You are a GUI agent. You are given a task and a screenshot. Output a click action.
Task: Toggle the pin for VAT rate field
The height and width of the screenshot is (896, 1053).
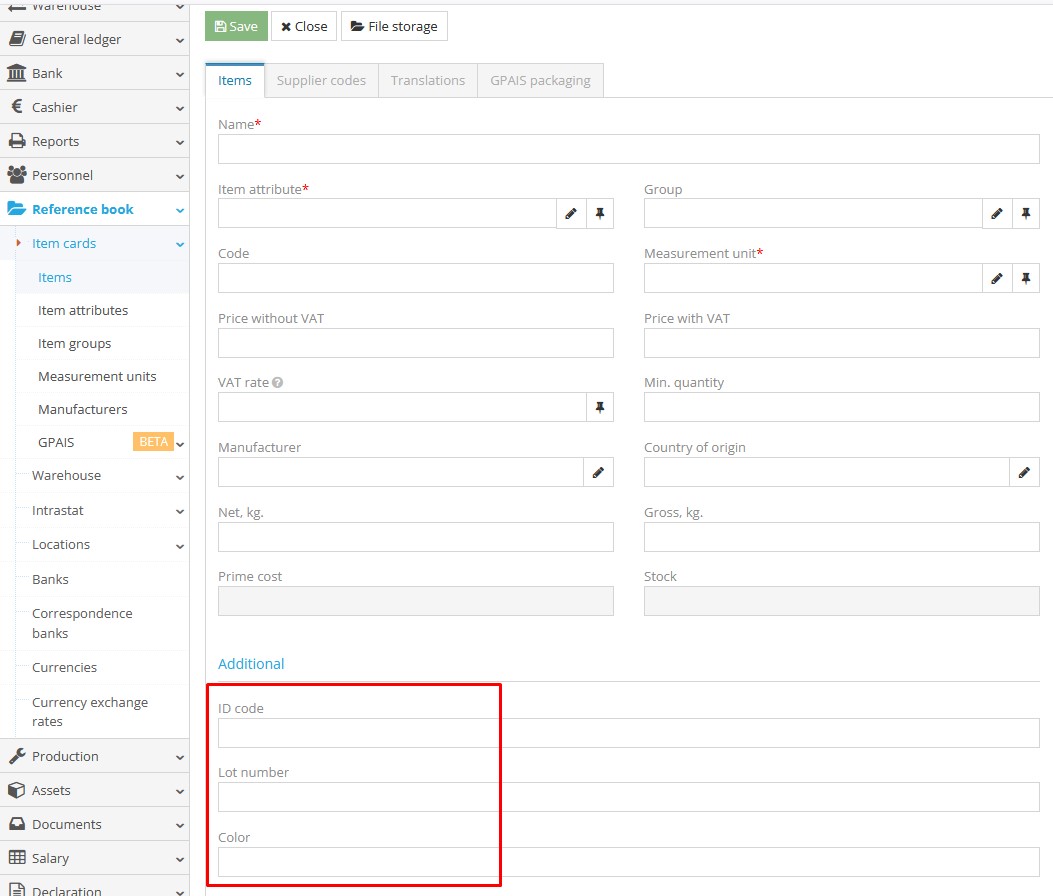coord(599,407)
